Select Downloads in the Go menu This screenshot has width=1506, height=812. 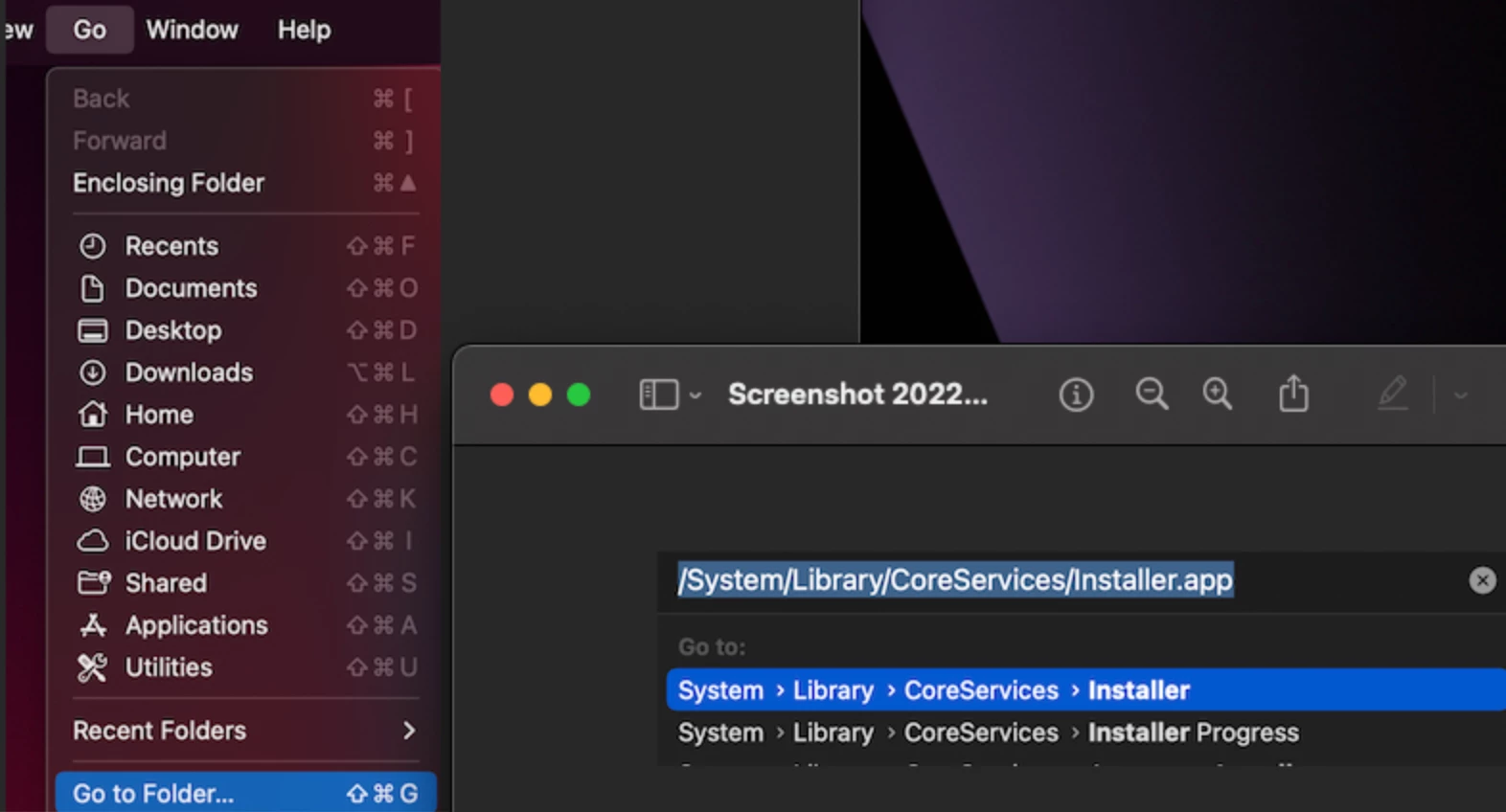tap(244, 372)
